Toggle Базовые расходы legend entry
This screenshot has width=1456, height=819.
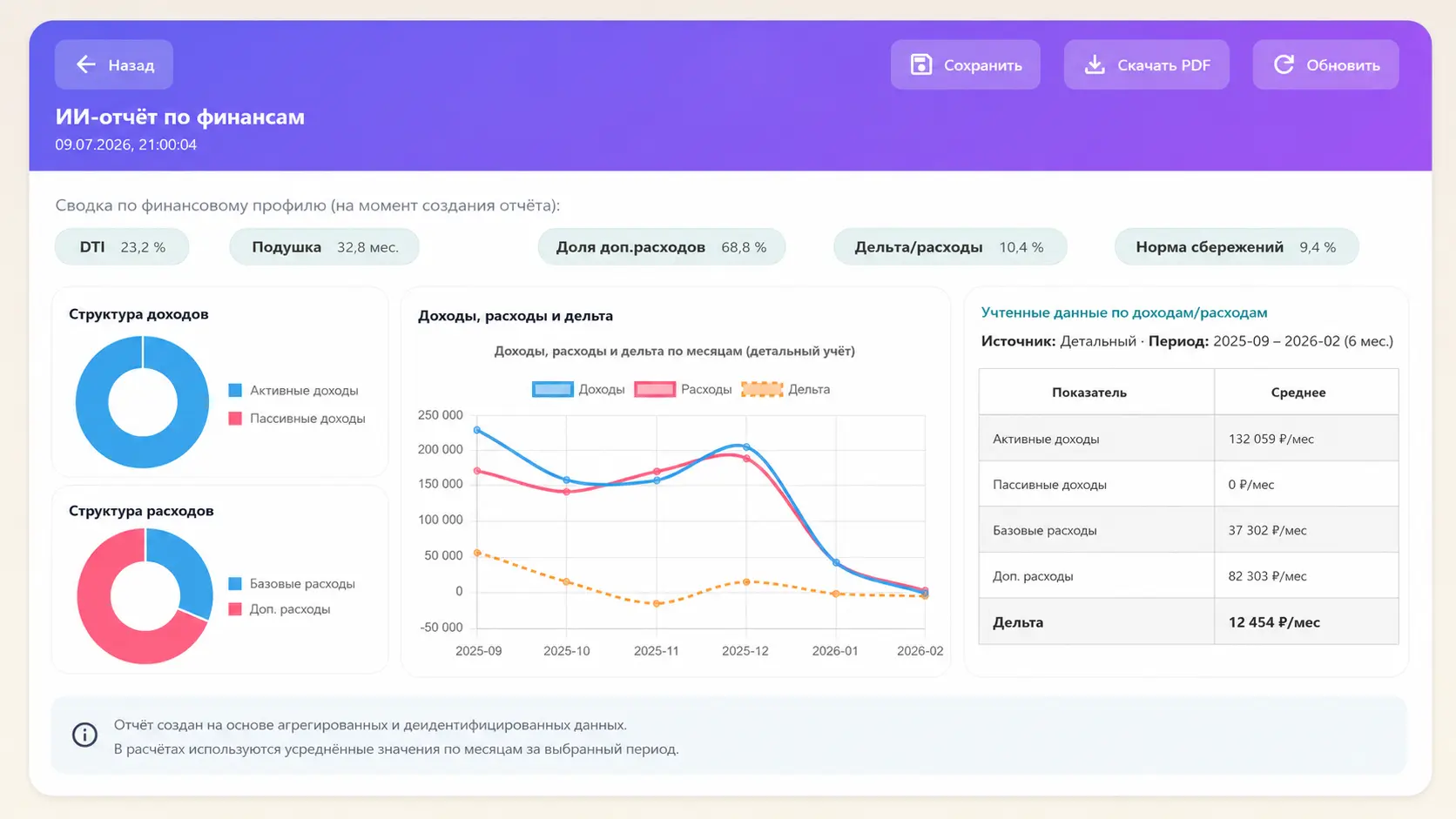coord(291,584)
